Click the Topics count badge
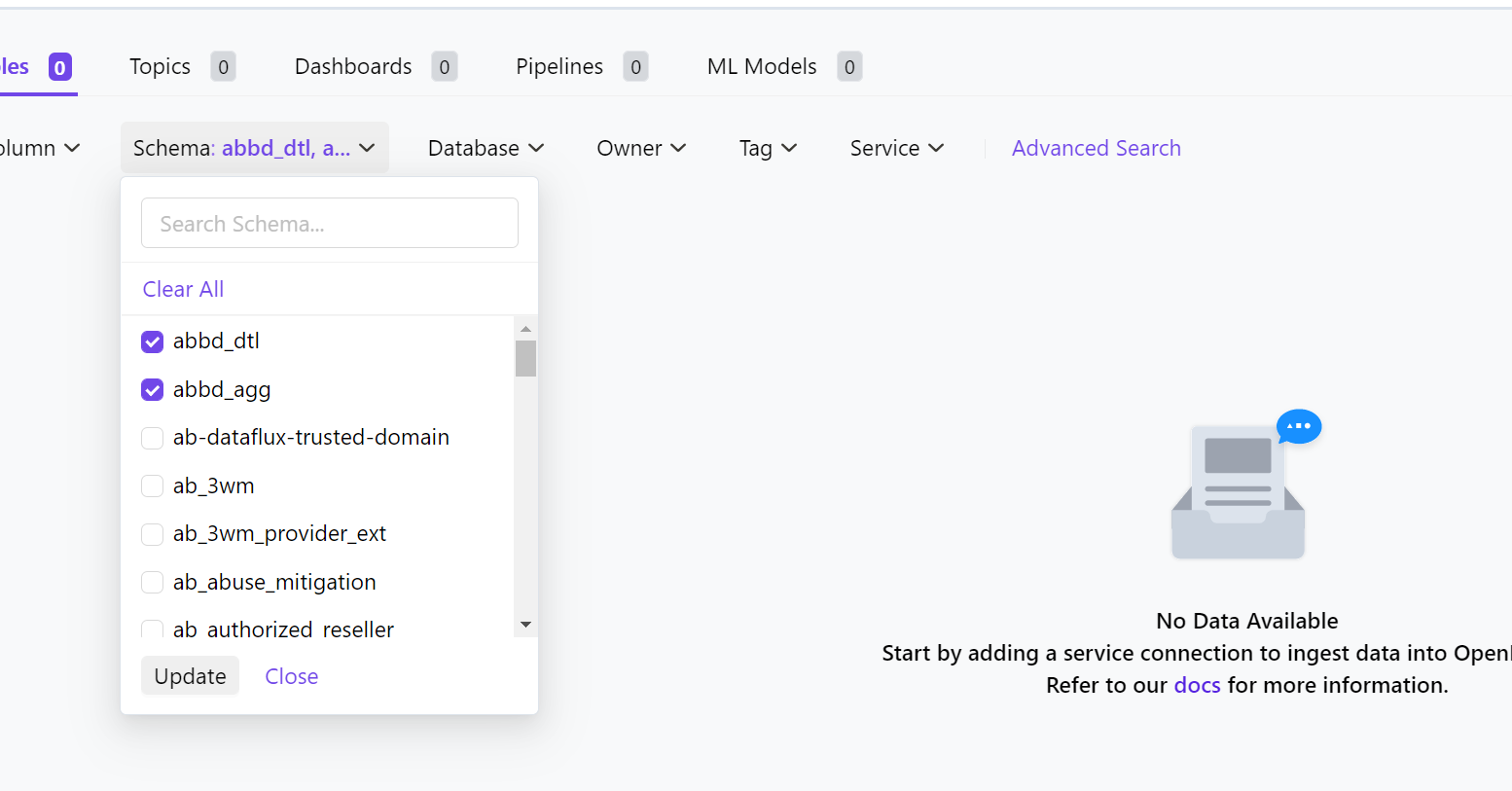 [224, 67]
